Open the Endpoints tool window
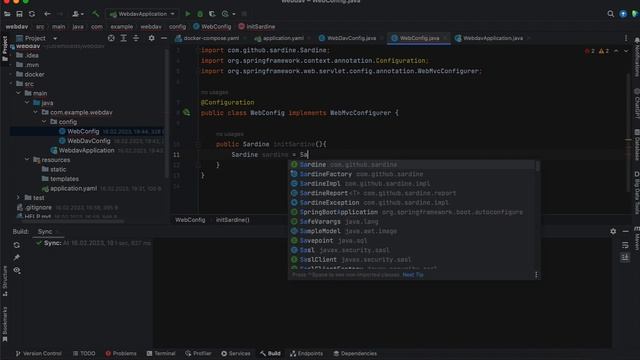640x360 pixels. pyautogui.click(x=307, y=353)
